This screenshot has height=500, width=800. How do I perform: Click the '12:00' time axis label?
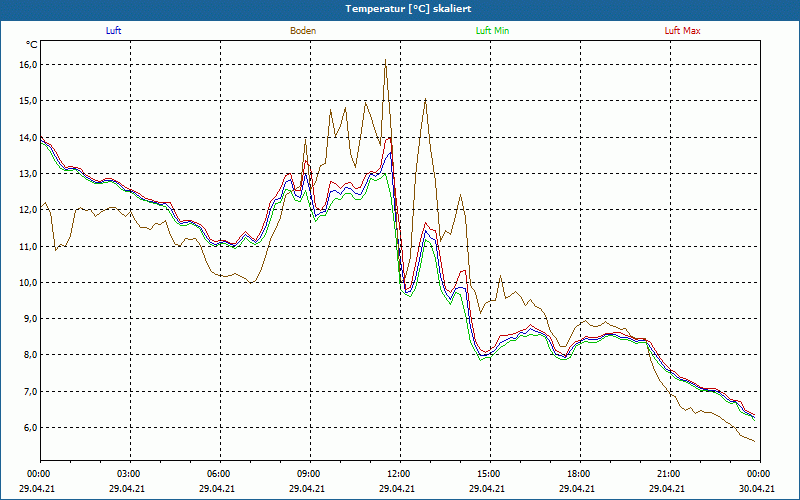(x=401, y=474)
